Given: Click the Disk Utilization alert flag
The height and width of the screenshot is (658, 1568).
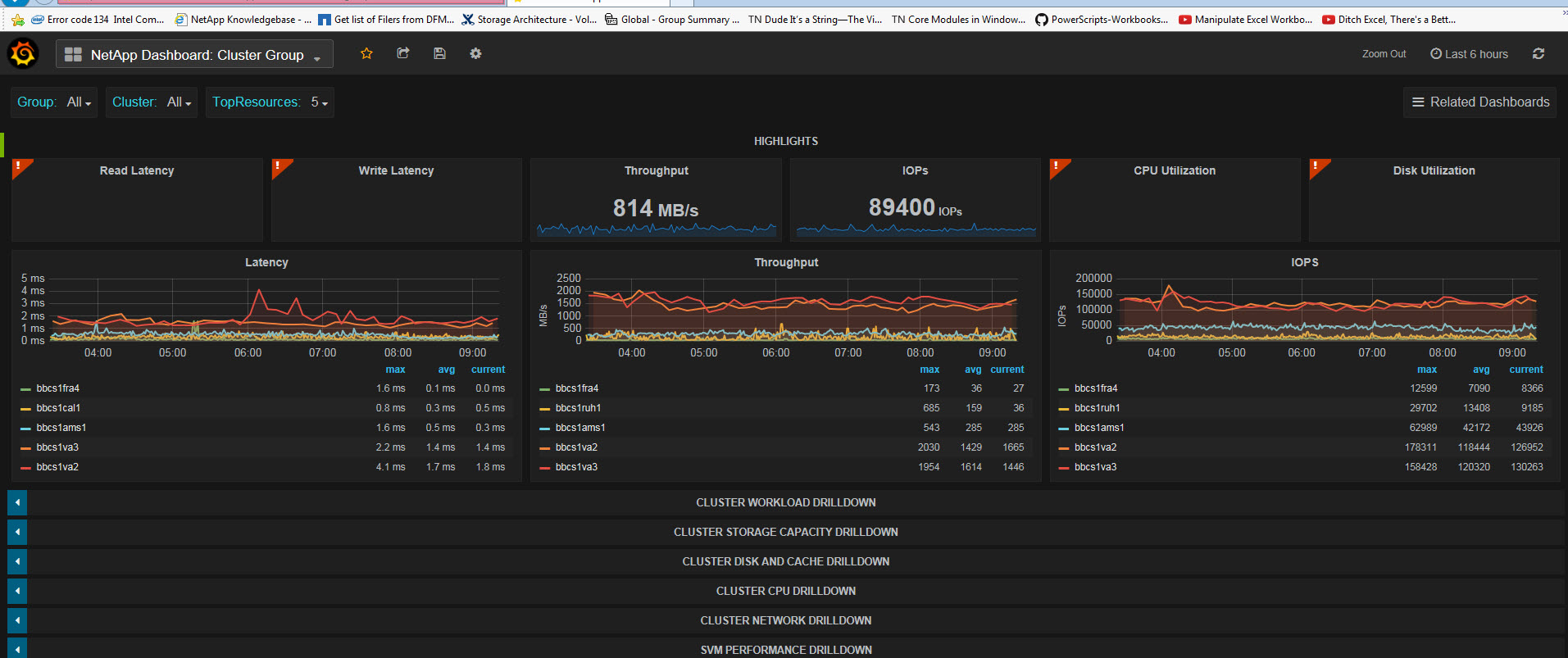Looking at the screenshot, I should [1317, 166].
